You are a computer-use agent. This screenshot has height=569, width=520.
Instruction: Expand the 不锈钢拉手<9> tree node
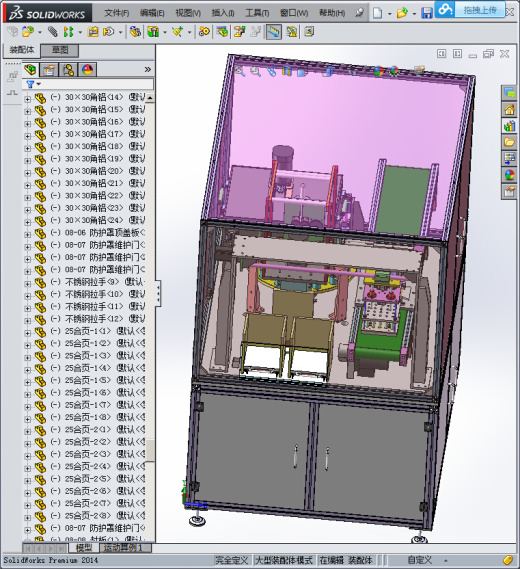point(28,283)
